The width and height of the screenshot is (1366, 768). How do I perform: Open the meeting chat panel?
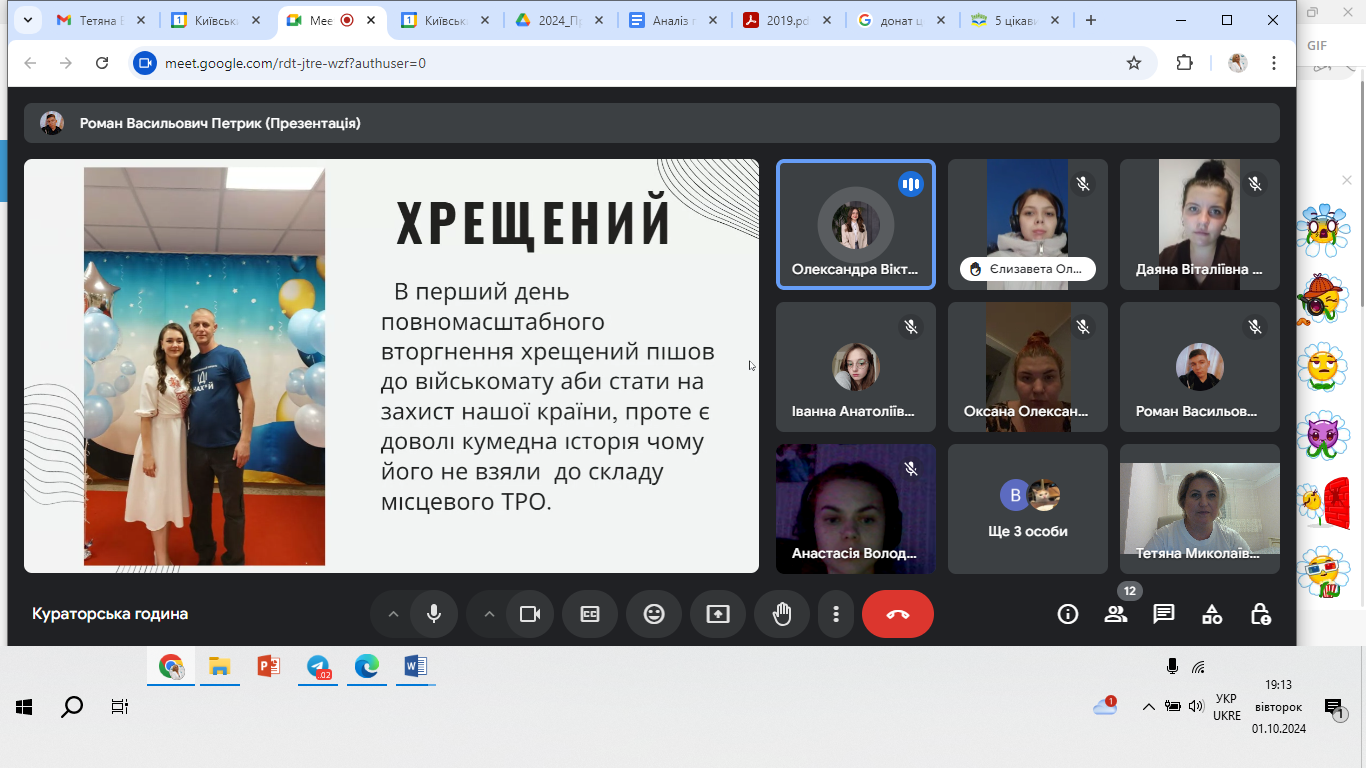click(1163, 614)
